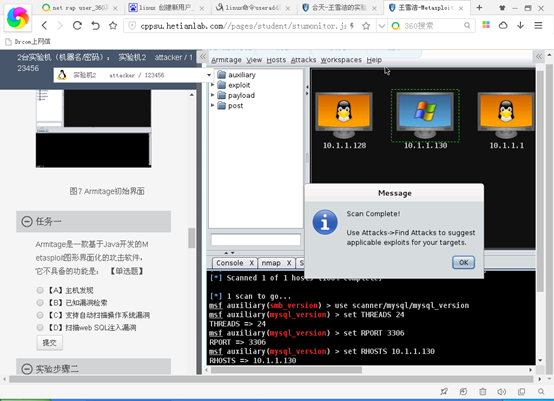Click OK in the Scan Complete dialog

(x=463, y=263)
